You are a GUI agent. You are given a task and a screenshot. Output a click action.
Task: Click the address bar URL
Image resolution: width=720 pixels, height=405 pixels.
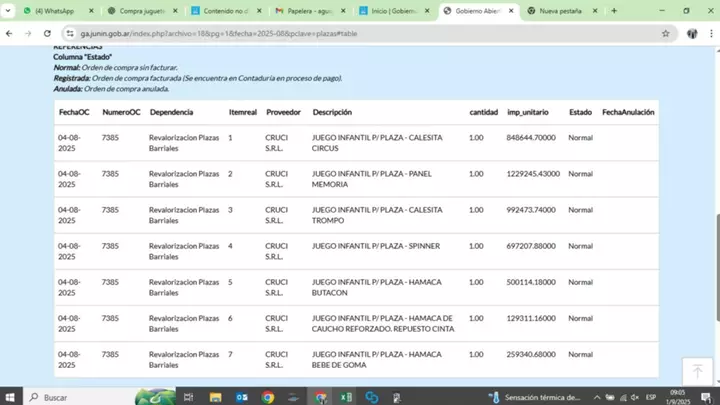(219, 34)
